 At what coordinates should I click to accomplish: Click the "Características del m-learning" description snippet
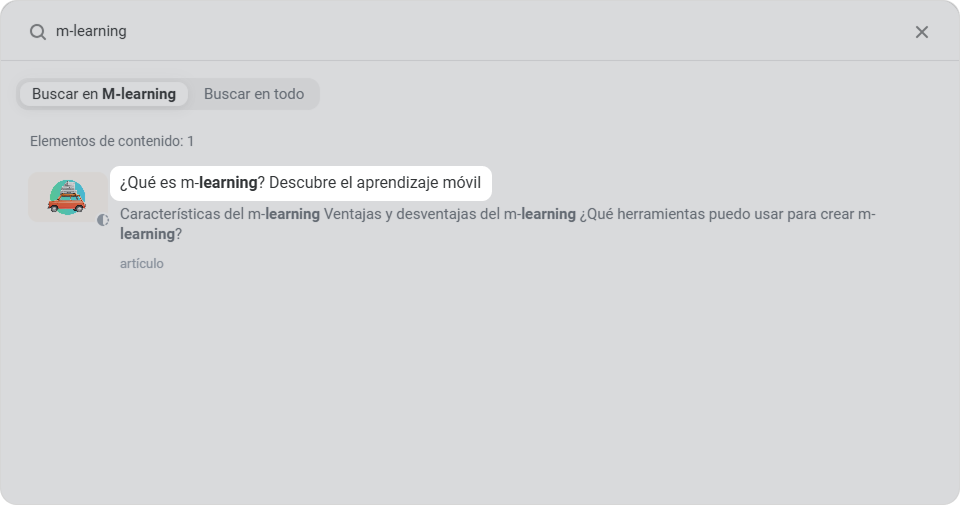coord(219,214)
